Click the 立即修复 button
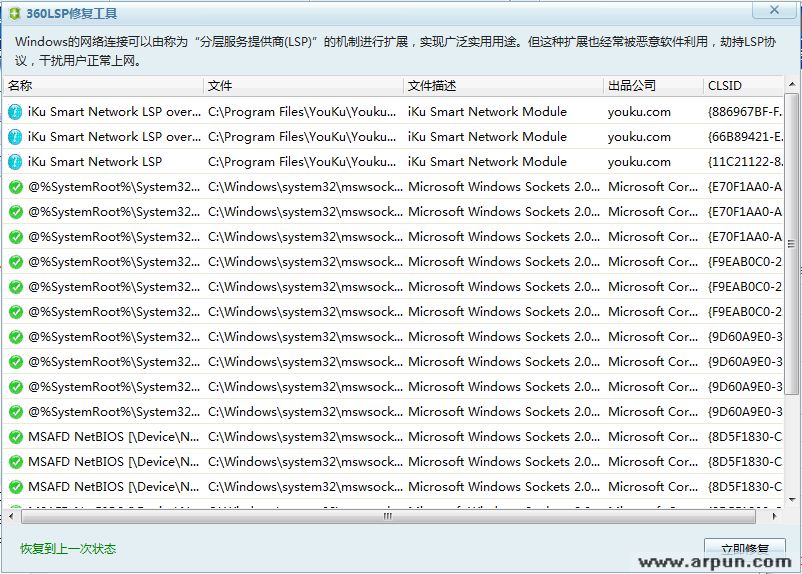Screen dimensions: 802x574 pos(745,549)
